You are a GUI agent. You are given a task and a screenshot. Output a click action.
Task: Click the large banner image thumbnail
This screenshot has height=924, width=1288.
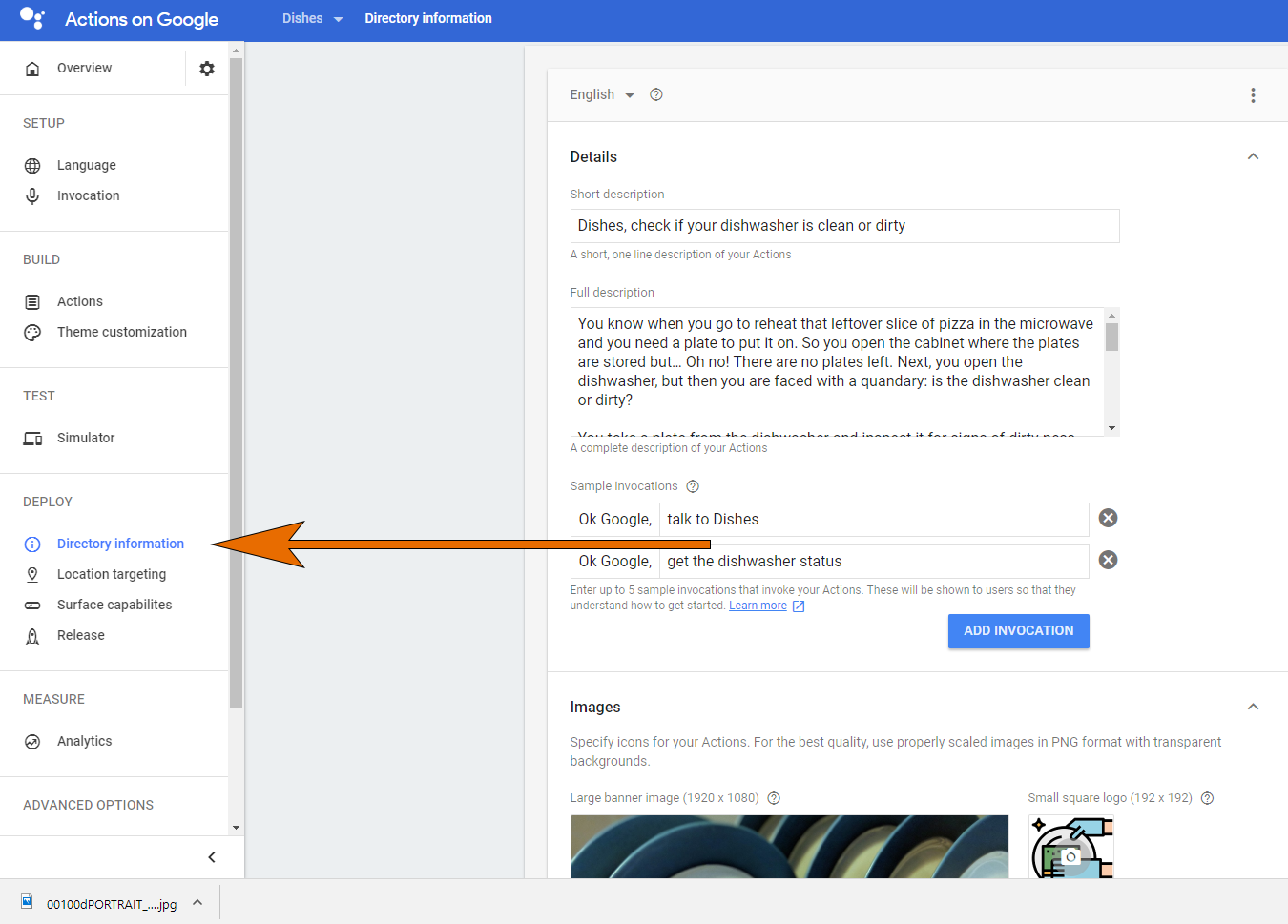[x=789, y=847]
